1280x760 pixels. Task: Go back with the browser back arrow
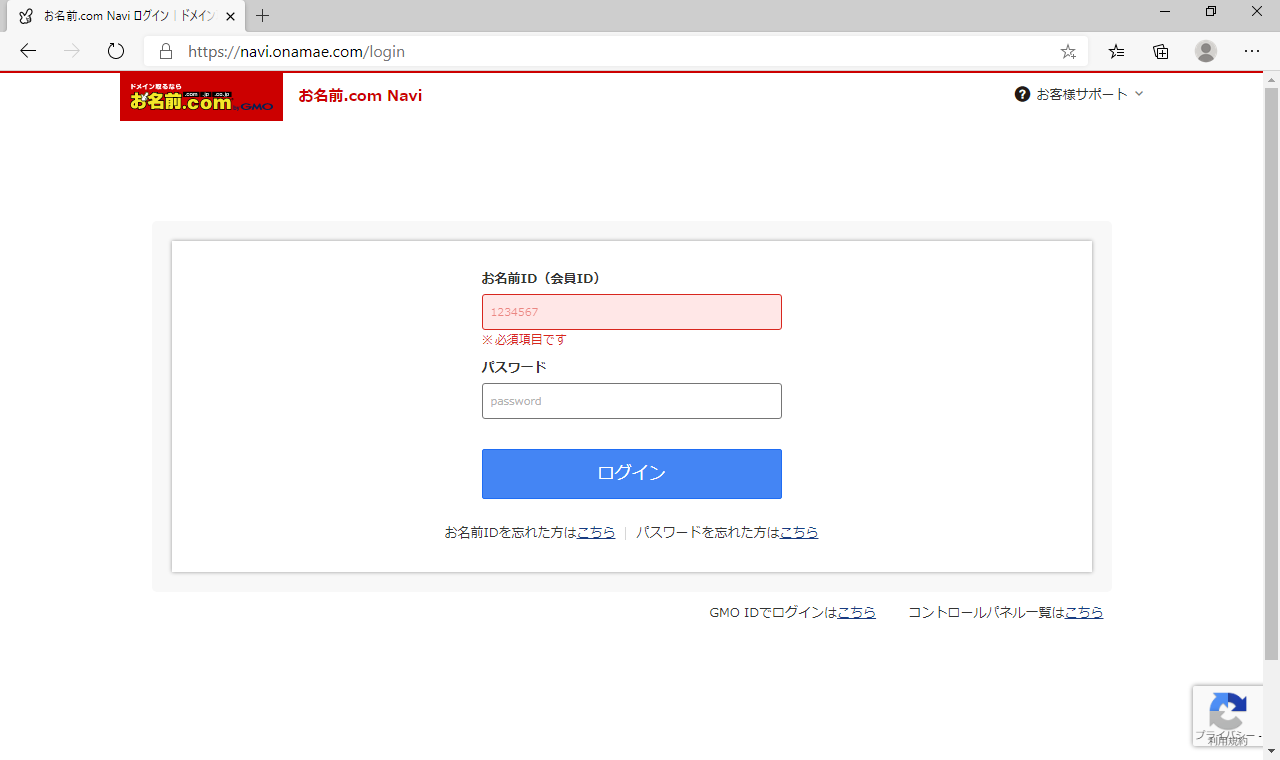click(x=28, y=51)
